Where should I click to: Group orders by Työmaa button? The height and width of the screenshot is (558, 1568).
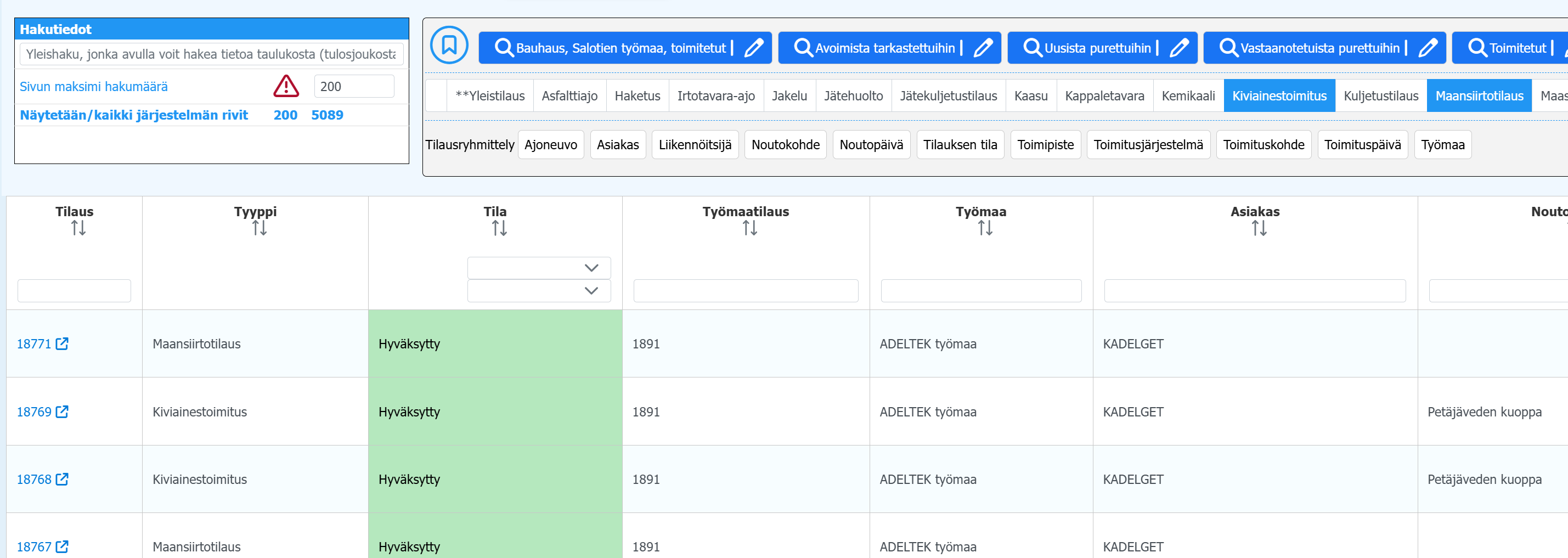coord(1442,145)
